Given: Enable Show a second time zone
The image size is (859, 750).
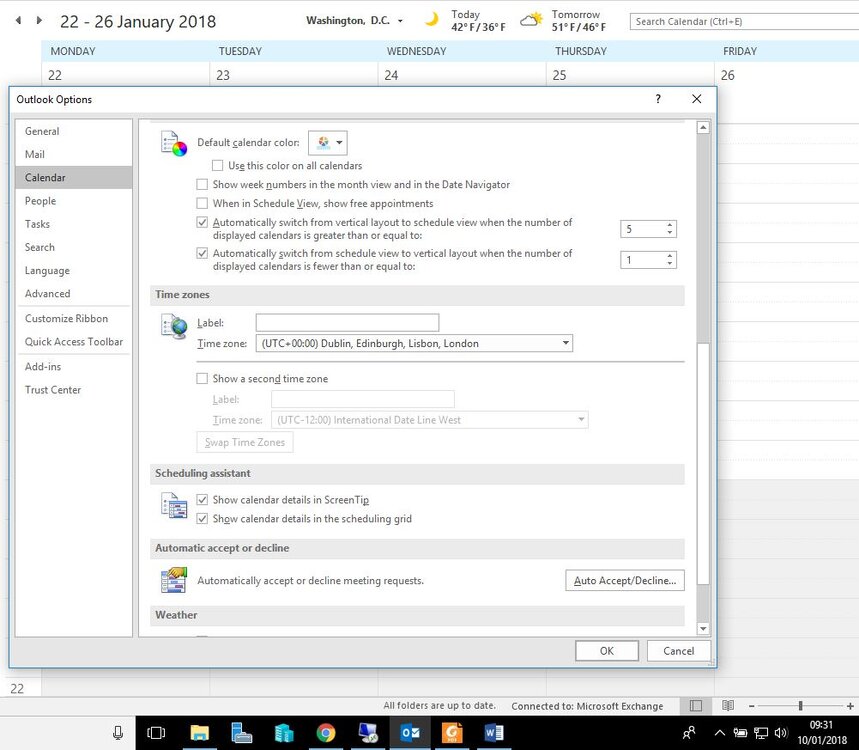Looking at the screenshot, I should [202, 379].
